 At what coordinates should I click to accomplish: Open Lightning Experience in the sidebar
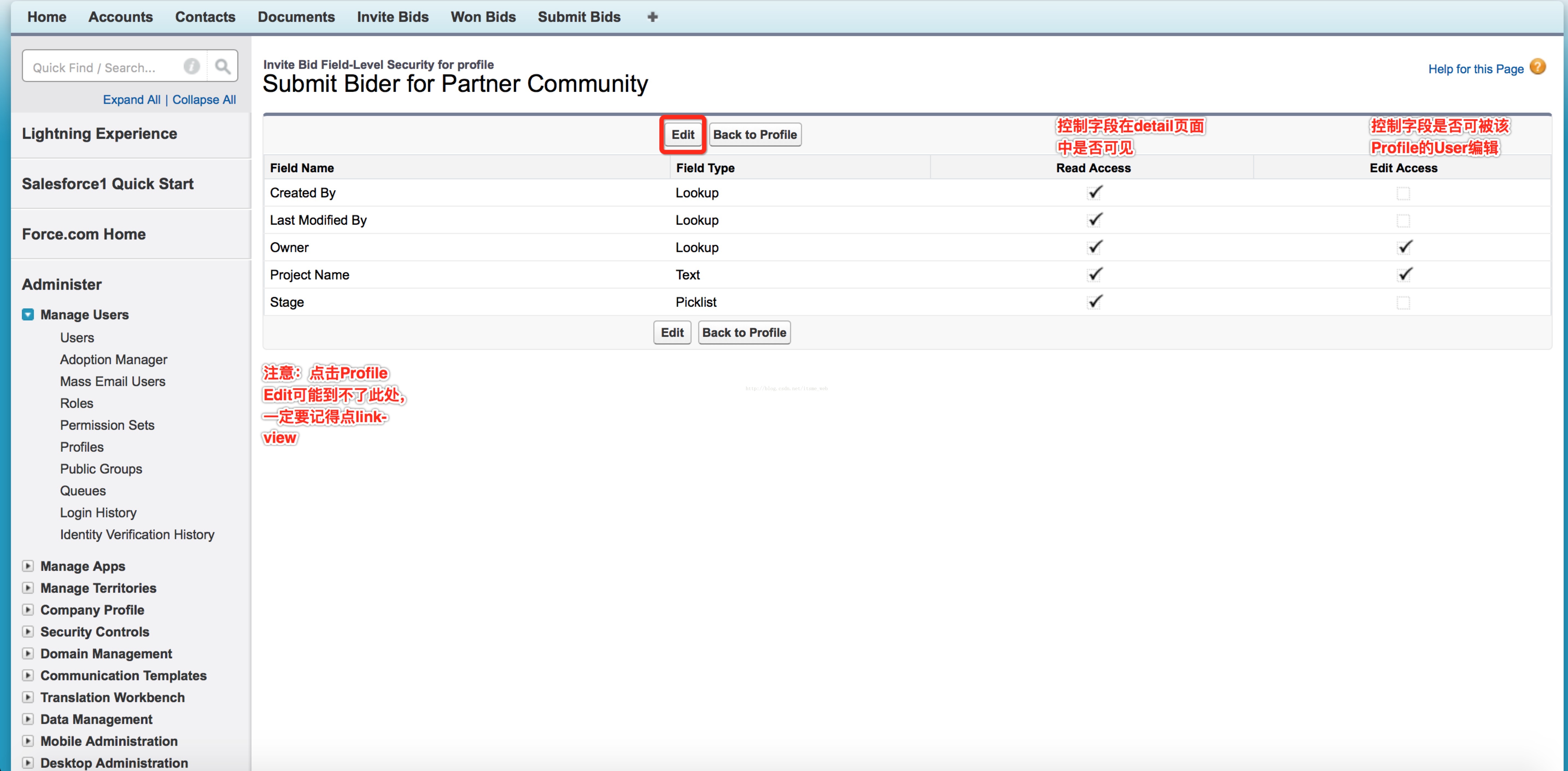(99, 133)
